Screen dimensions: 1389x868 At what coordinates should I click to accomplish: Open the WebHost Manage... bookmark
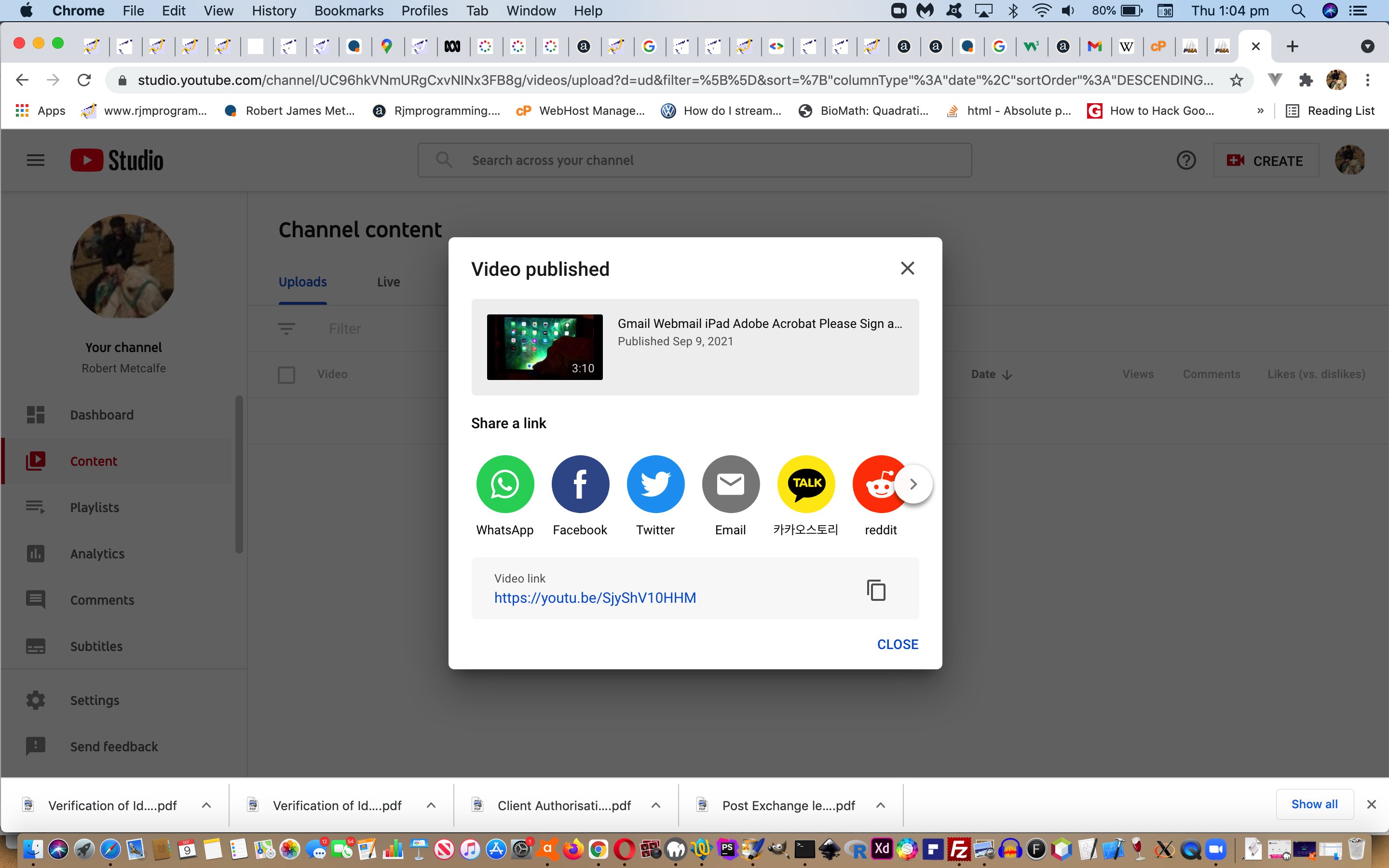581,111
